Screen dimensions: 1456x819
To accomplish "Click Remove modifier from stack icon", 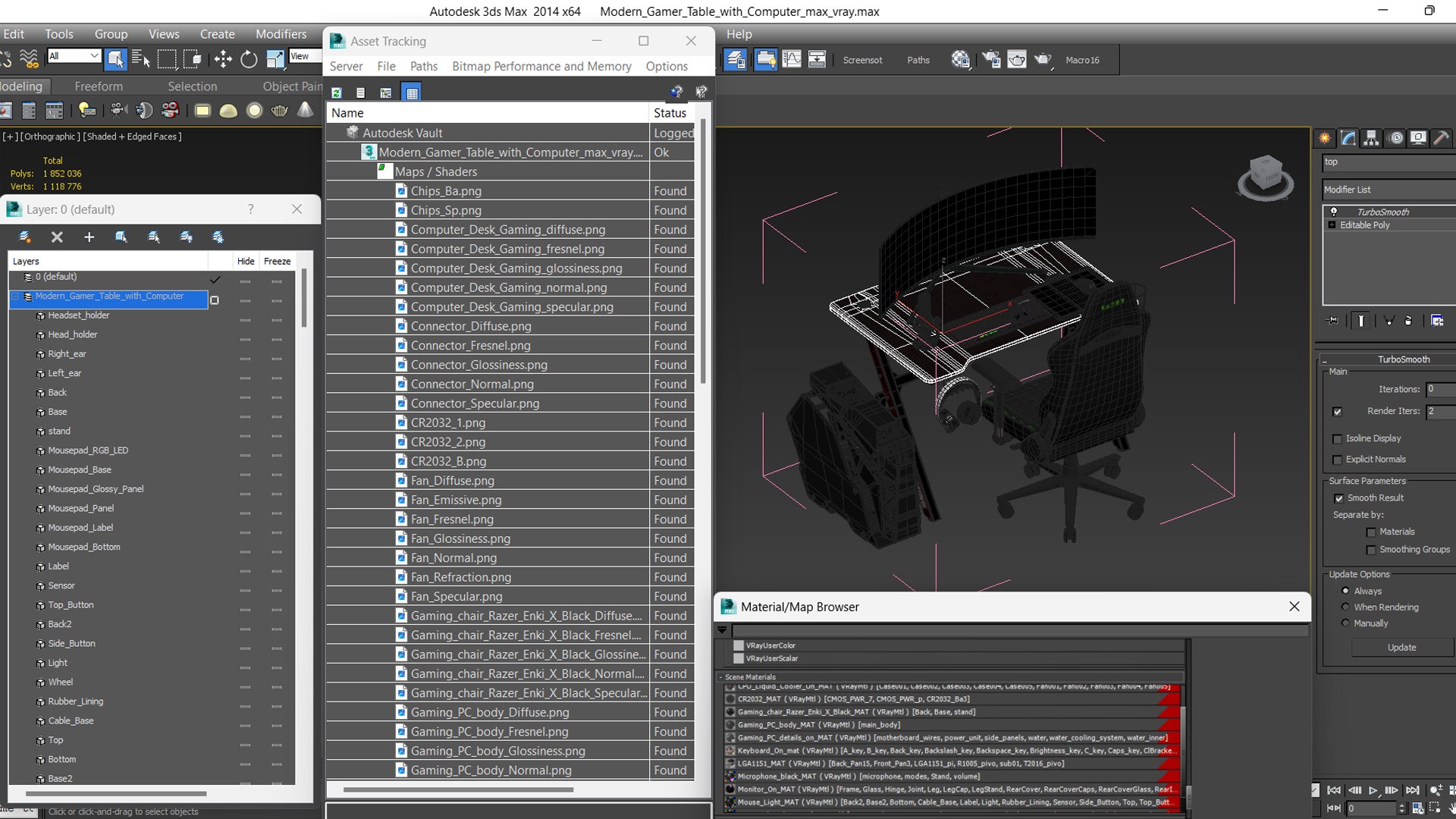I will point(1408,320).
